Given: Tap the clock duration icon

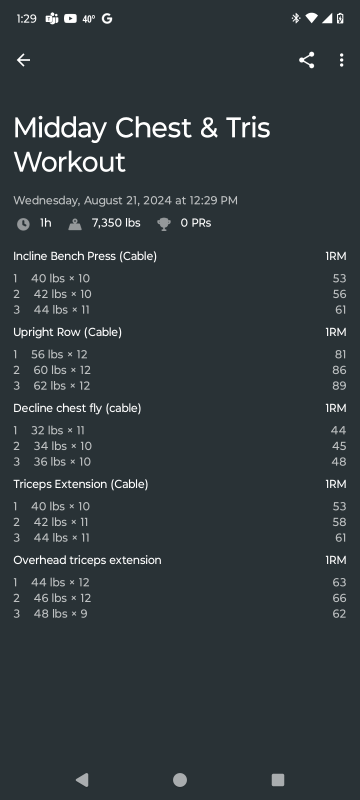Looking at the screenshot, I should click(23, 224).
